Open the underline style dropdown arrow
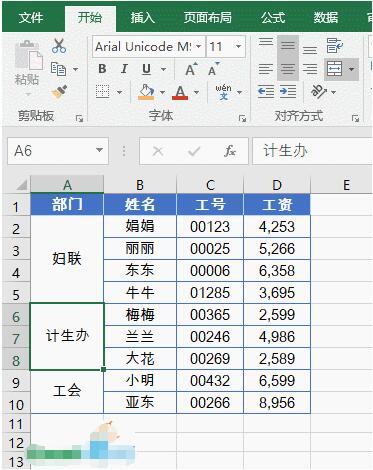Viewport: 373px width, 470px height. pyautogui.click(x=163, y=69)
